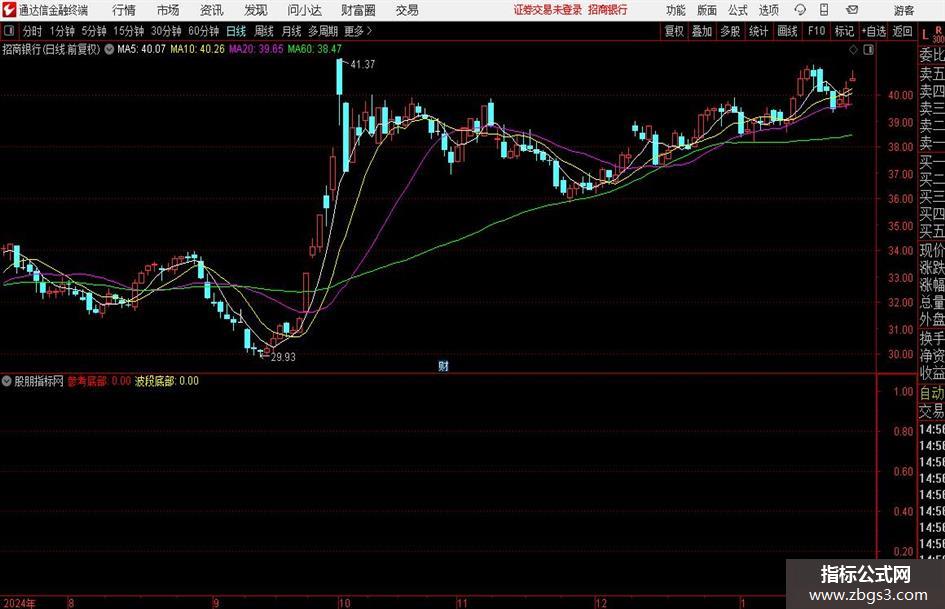Click the 29.93 low price label
The image size is (945, 609).
click(283, 357)
